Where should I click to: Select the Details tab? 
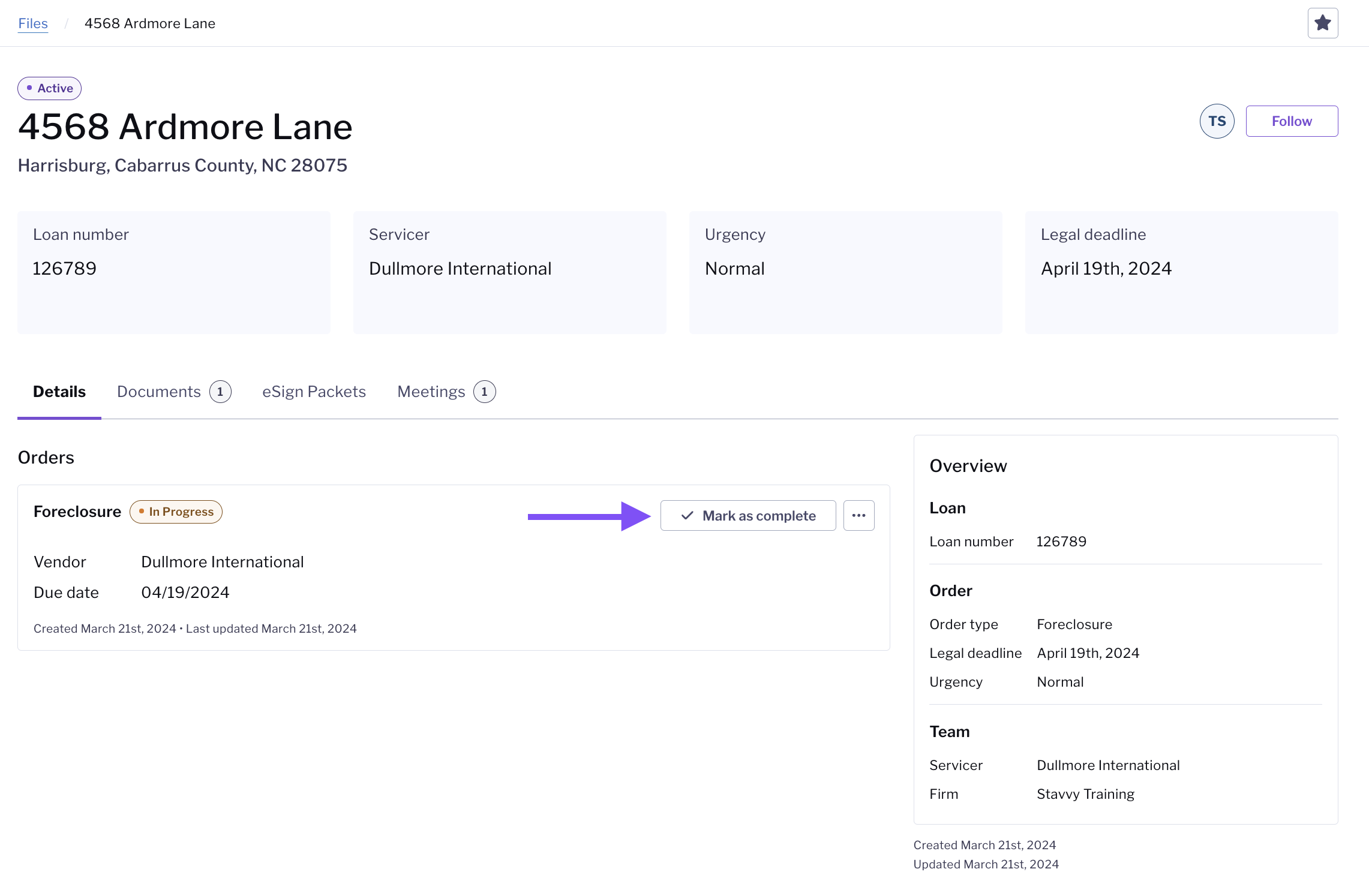(x=59, y=392)
